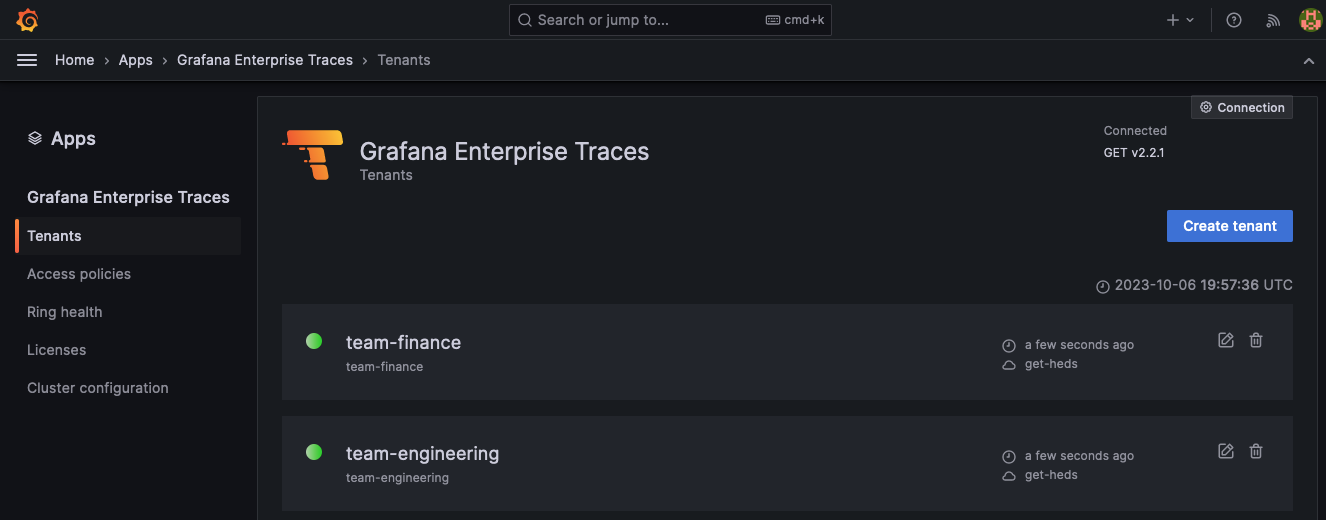Edit the team-engineering tenant
The height and width of the screenshot is (520, 1326).
point(1226,451)
